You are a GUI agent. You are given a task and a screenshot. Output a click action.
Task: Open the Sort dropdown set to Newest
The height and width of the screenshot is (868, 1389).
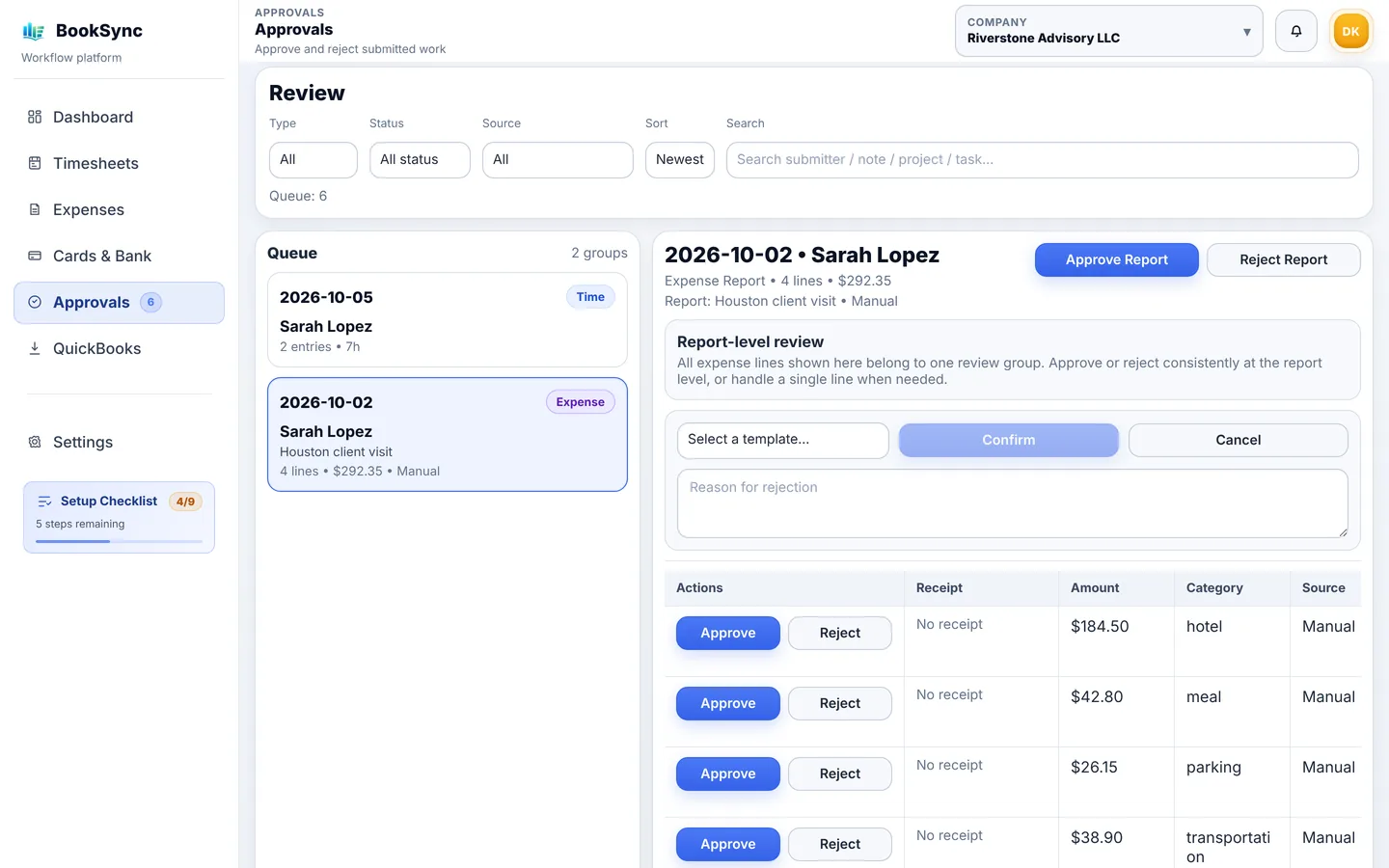(680, 160)
